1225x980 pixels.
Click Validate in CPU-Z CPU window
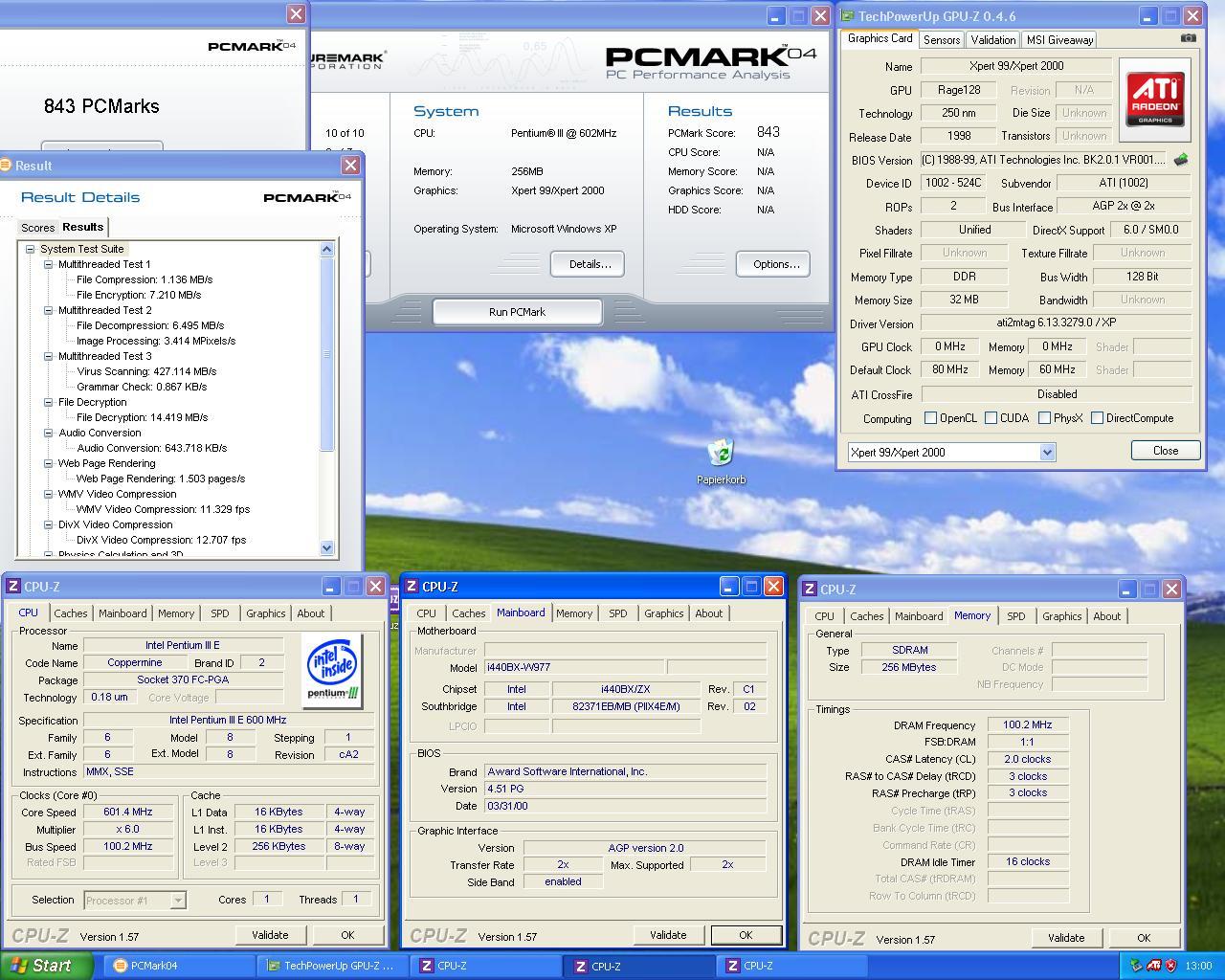(x=270, y=935)
